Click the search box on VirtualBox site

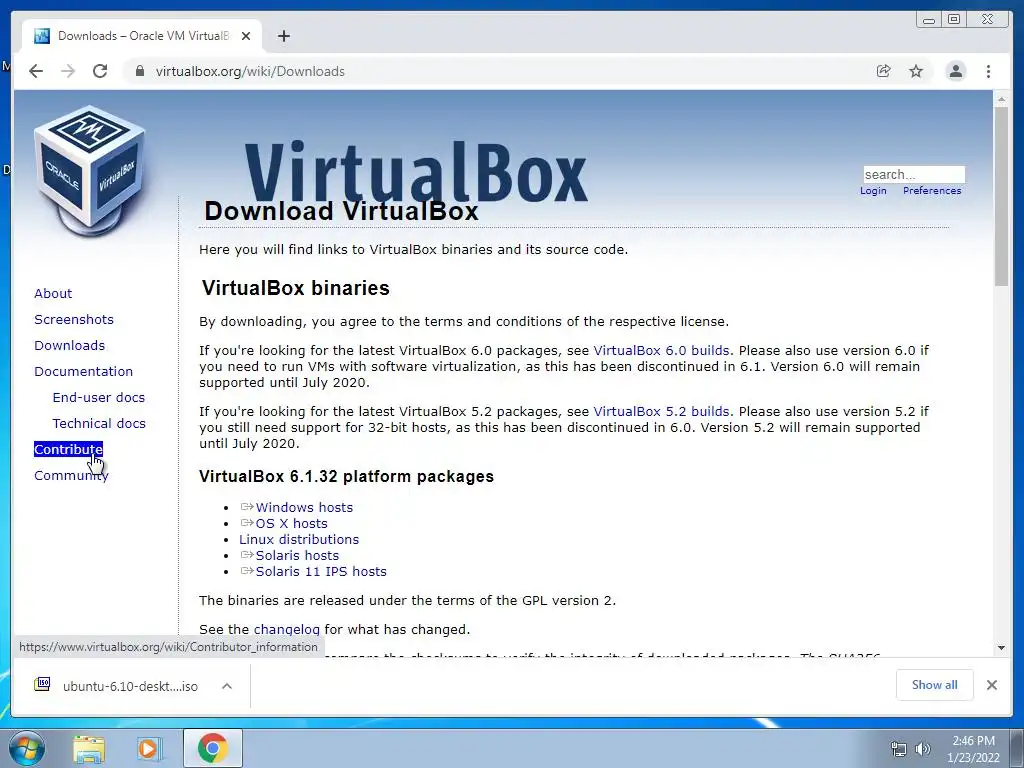click(914, 174)
